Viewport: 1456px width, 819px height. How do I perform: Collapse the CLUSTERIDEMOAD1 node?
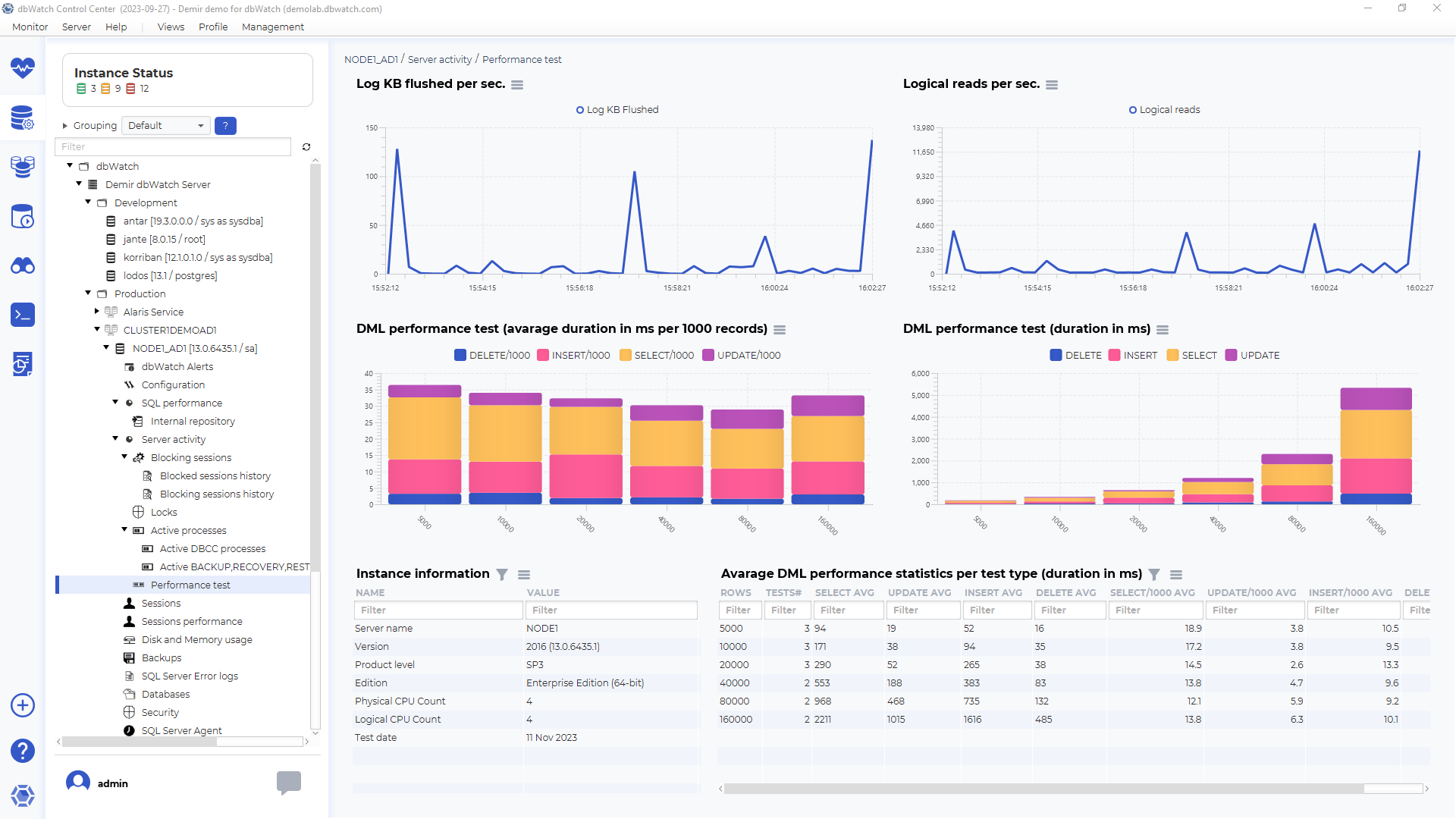[x=97, y=330]
